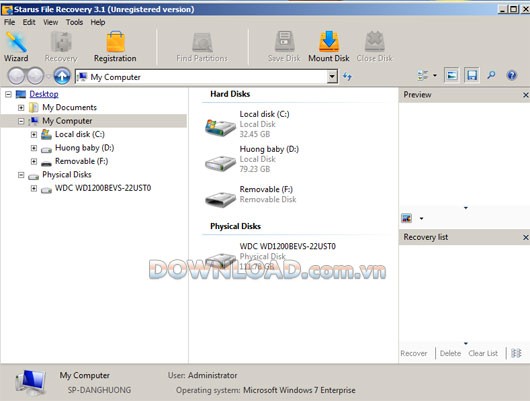The height and width of the screenshot is (401, 530).
Task: Select WDC WD1200BEVS-22UST0 in the tree
Action: (x=103, y=188)
